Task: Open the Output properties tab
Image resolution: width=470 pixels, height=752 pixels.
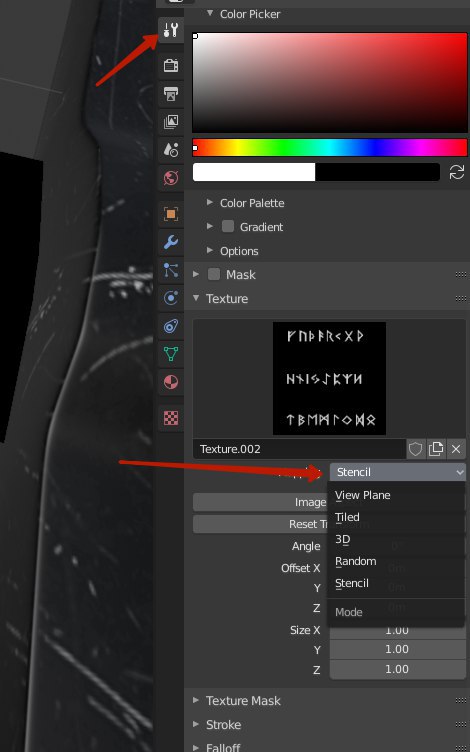Action: pos(171,94)
